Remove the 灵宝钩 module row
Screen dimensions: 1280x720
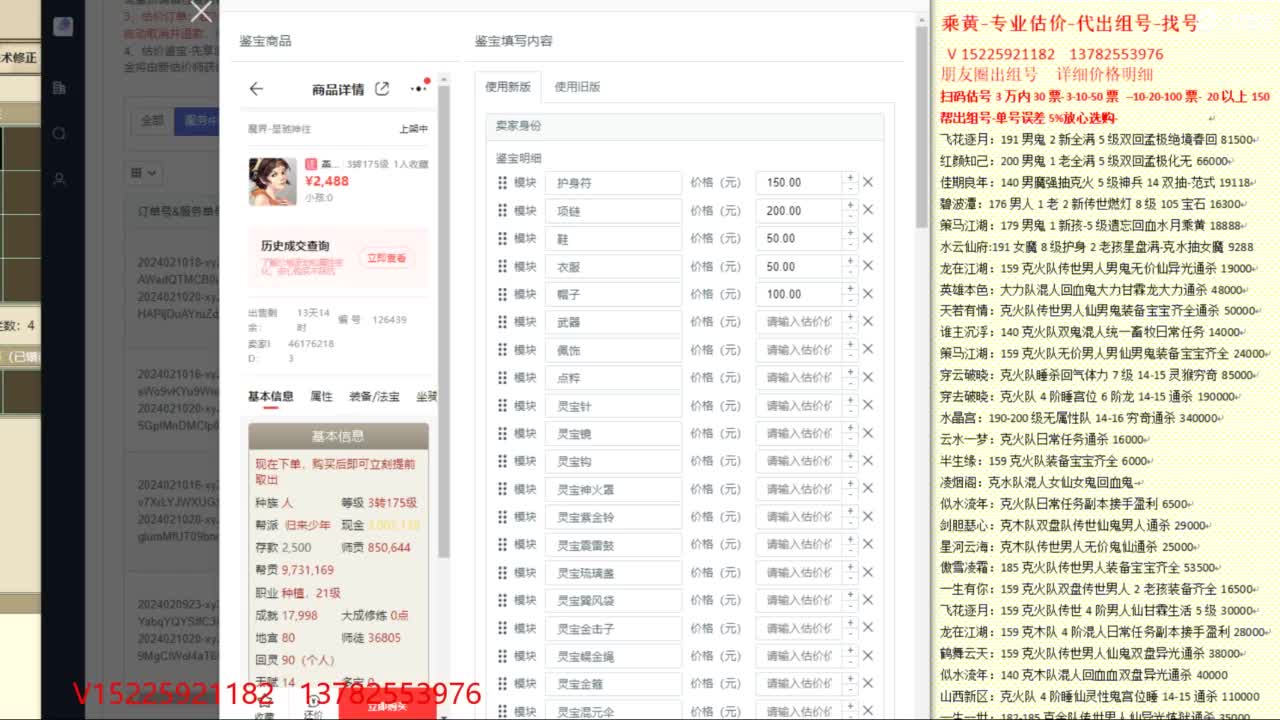[x=868, y=461]
